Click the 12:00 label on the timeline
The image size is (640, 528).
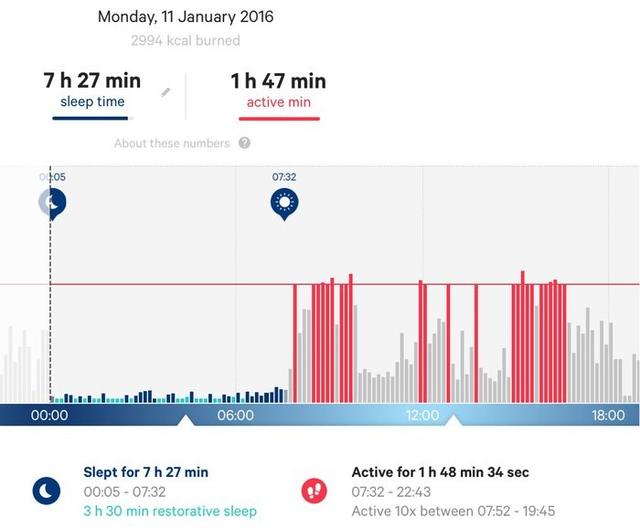click(x=422, y=415)
